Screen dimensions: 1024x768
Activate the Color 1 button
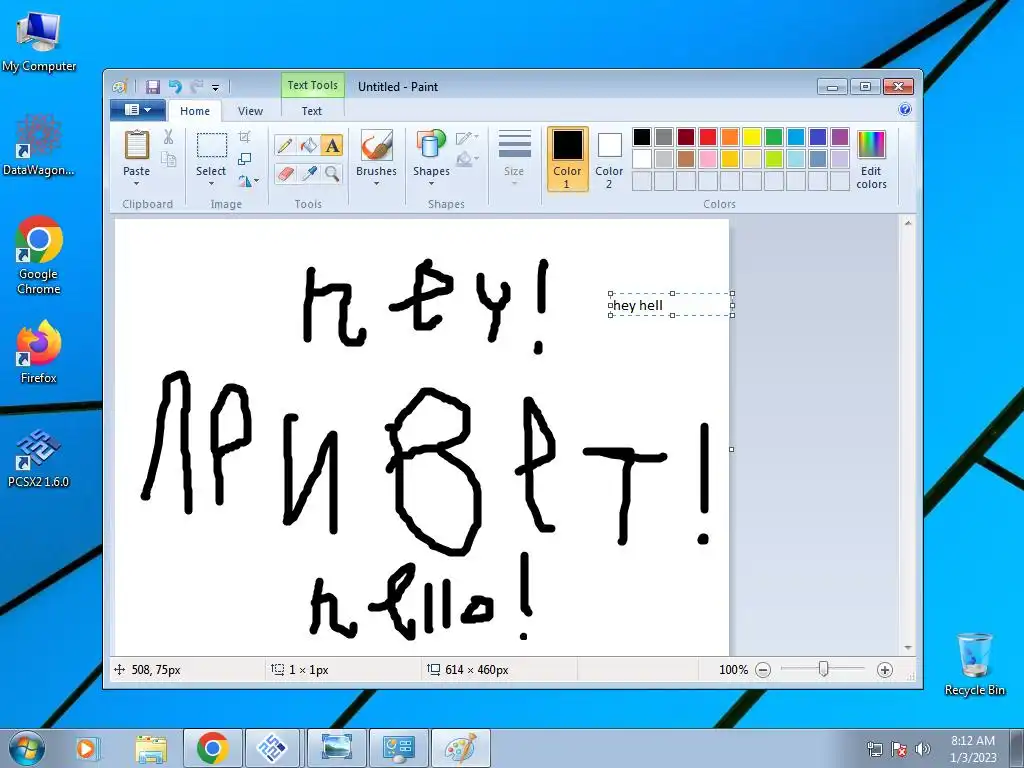(x=568, y=159)
